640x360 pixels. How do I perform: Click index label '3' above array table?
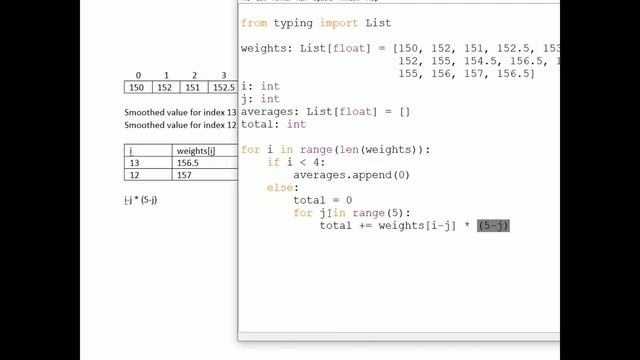coord(224,76)
